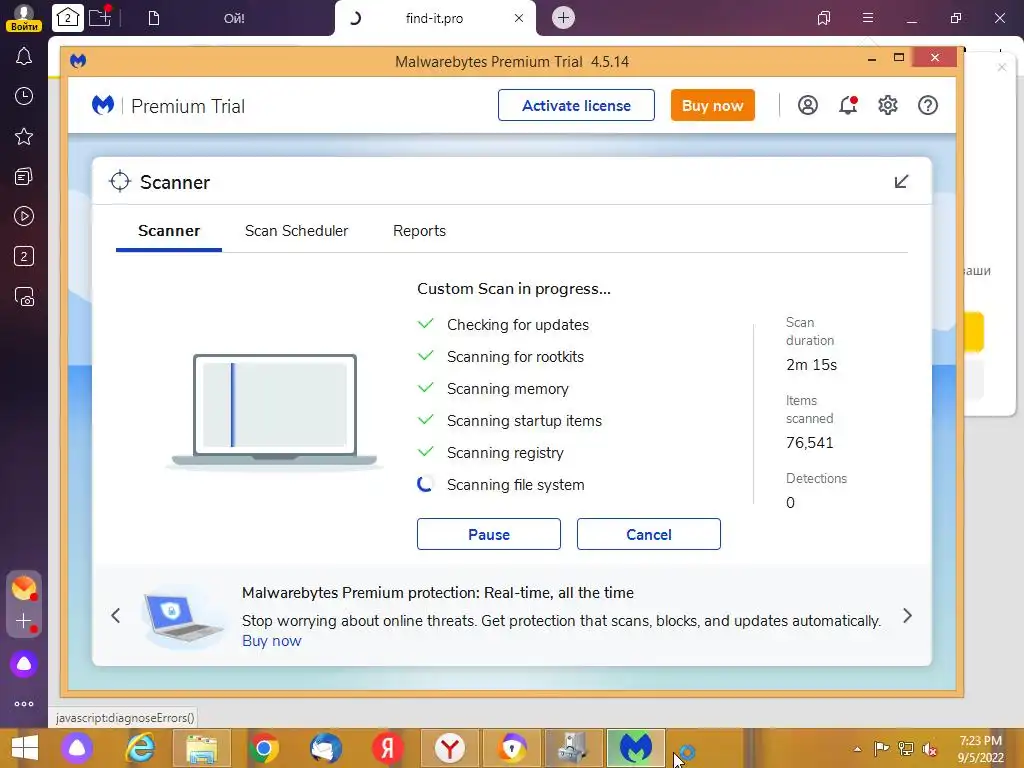Open the more options dots in sidebar

(24, 704)
